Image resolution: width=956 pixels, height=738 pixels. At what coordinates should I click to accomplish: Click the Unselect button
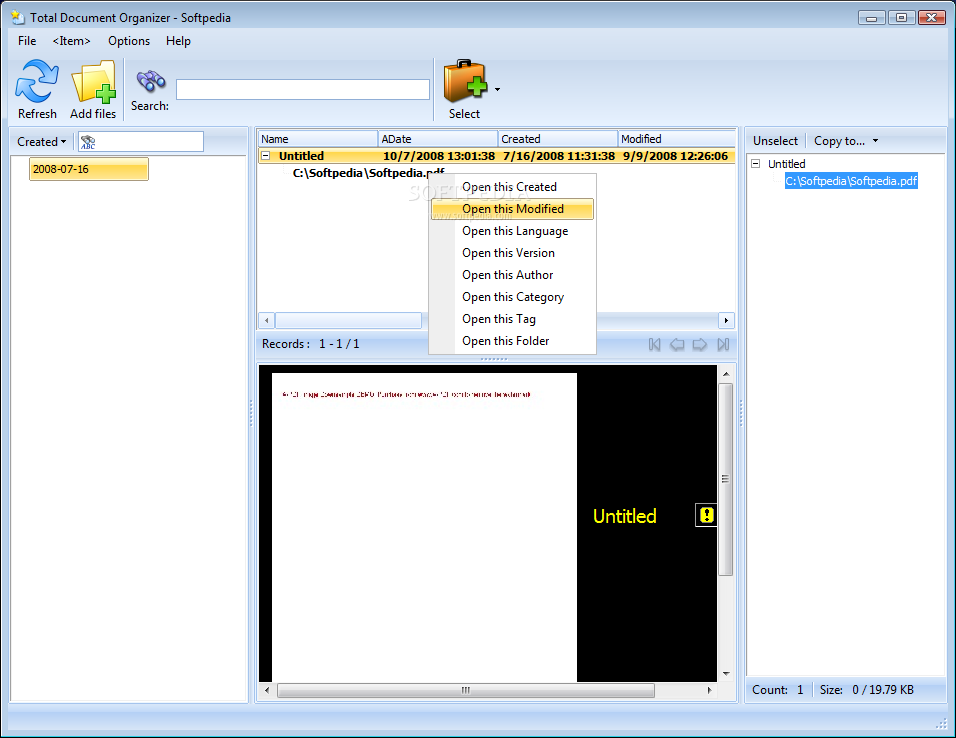775,141
